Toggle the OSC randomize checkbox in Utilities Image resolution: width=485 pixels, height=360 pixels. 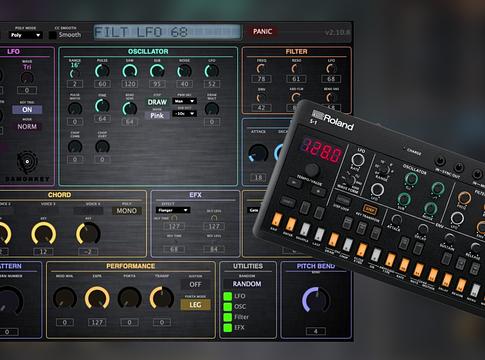tap(228, 306)
